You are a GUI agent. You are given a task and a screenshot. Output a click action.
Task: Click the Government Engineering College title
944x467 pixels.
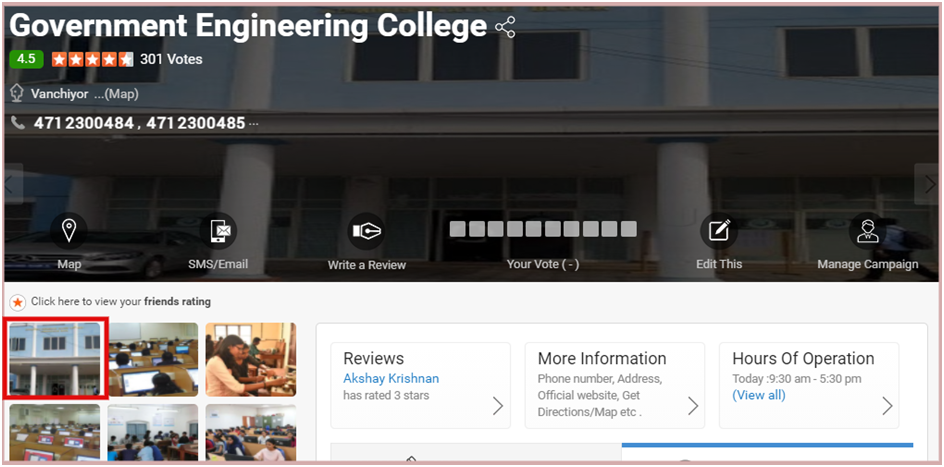pos(248,27)
